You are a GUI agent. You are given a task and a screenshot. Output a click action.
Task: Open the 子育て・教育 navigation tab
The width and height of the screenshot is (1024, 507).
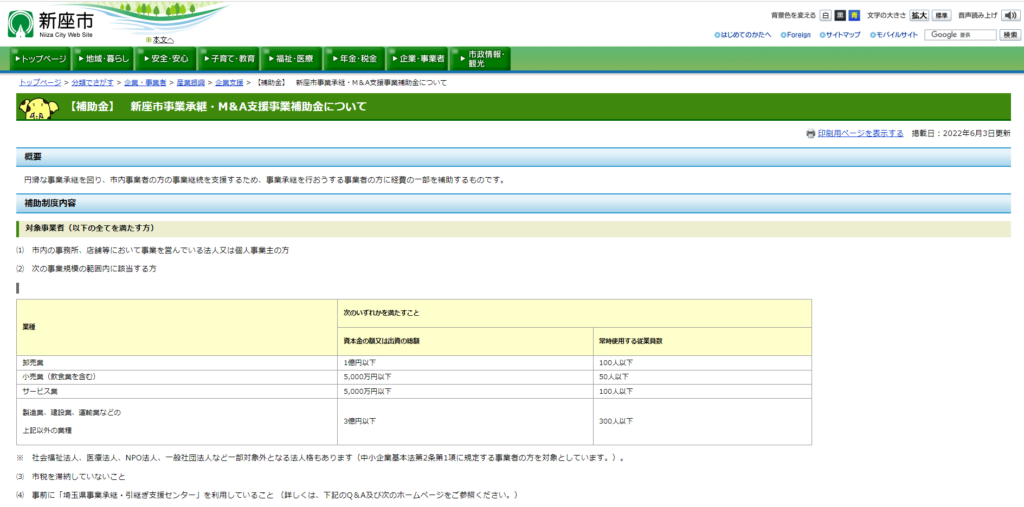229,59
